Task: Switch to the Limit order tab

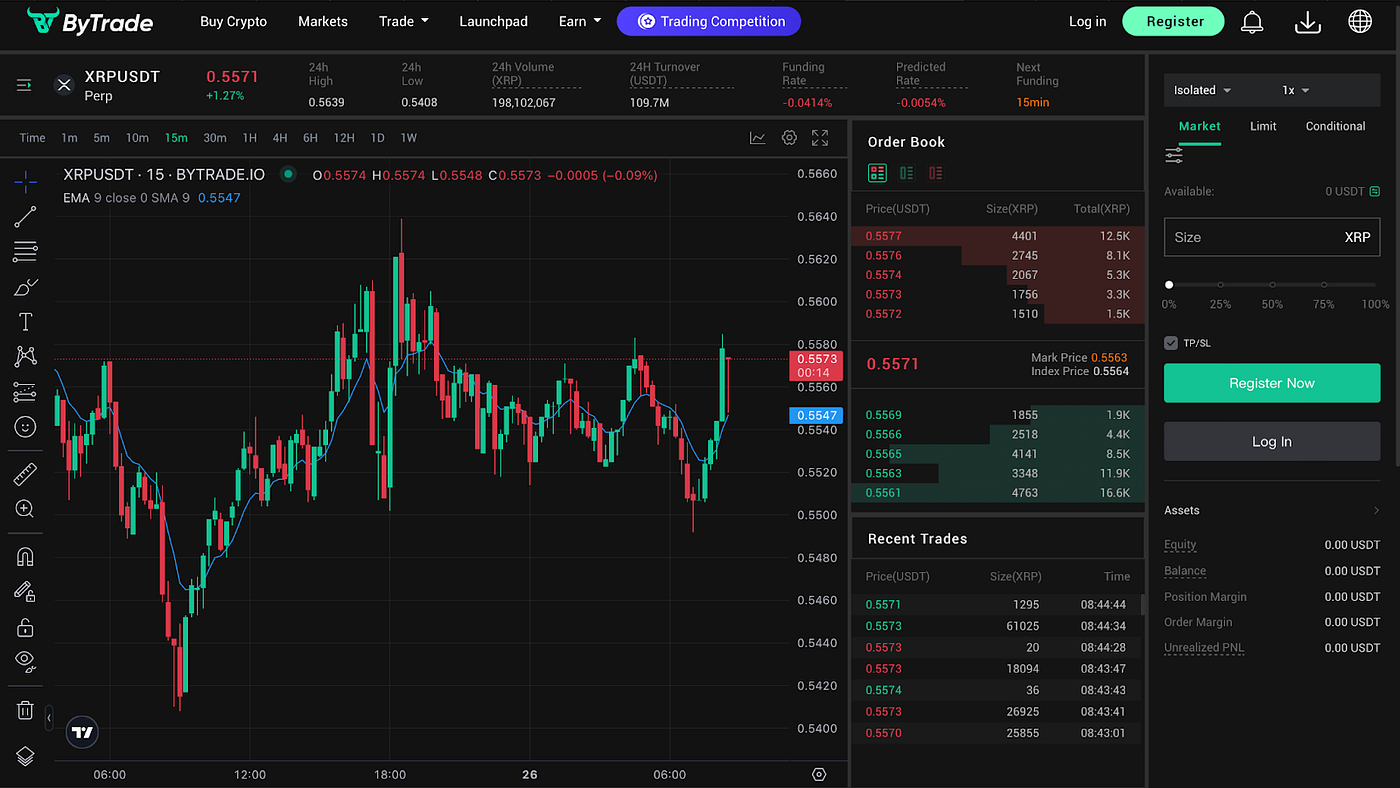Action: point(1262,126)
